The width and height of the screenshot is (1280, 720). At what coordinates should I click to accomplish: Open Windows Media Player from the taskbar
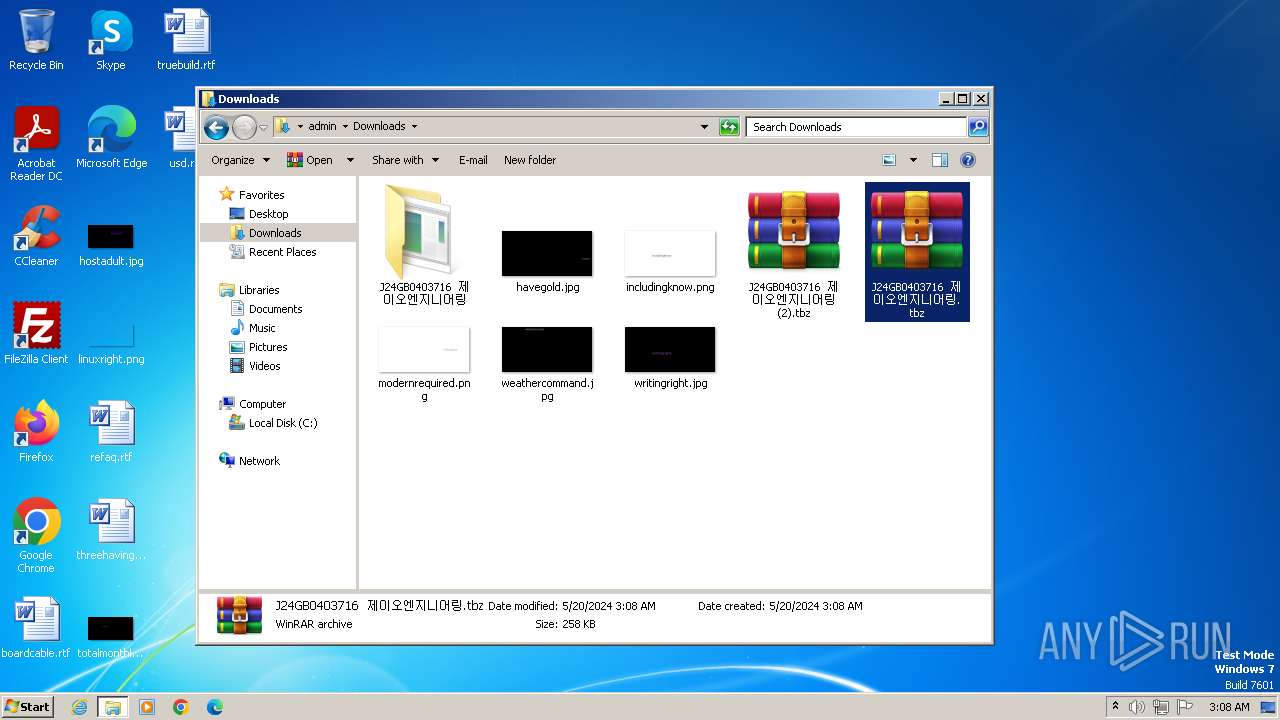tap(147, 707)
